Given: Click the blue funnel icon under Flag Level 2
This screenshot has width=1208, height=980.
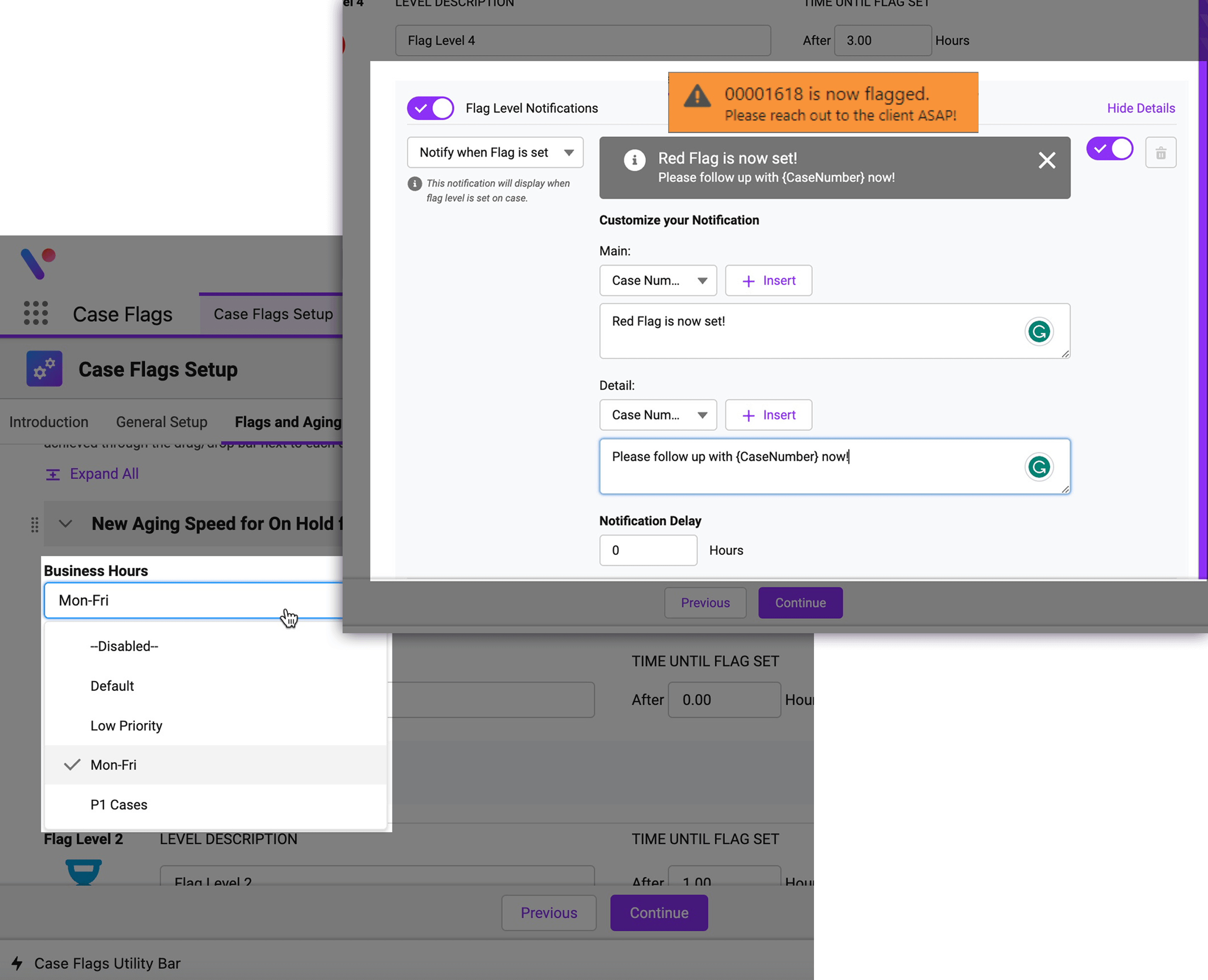Looking at the screenshot, I should pyautogui.click(x=83, y=872).
